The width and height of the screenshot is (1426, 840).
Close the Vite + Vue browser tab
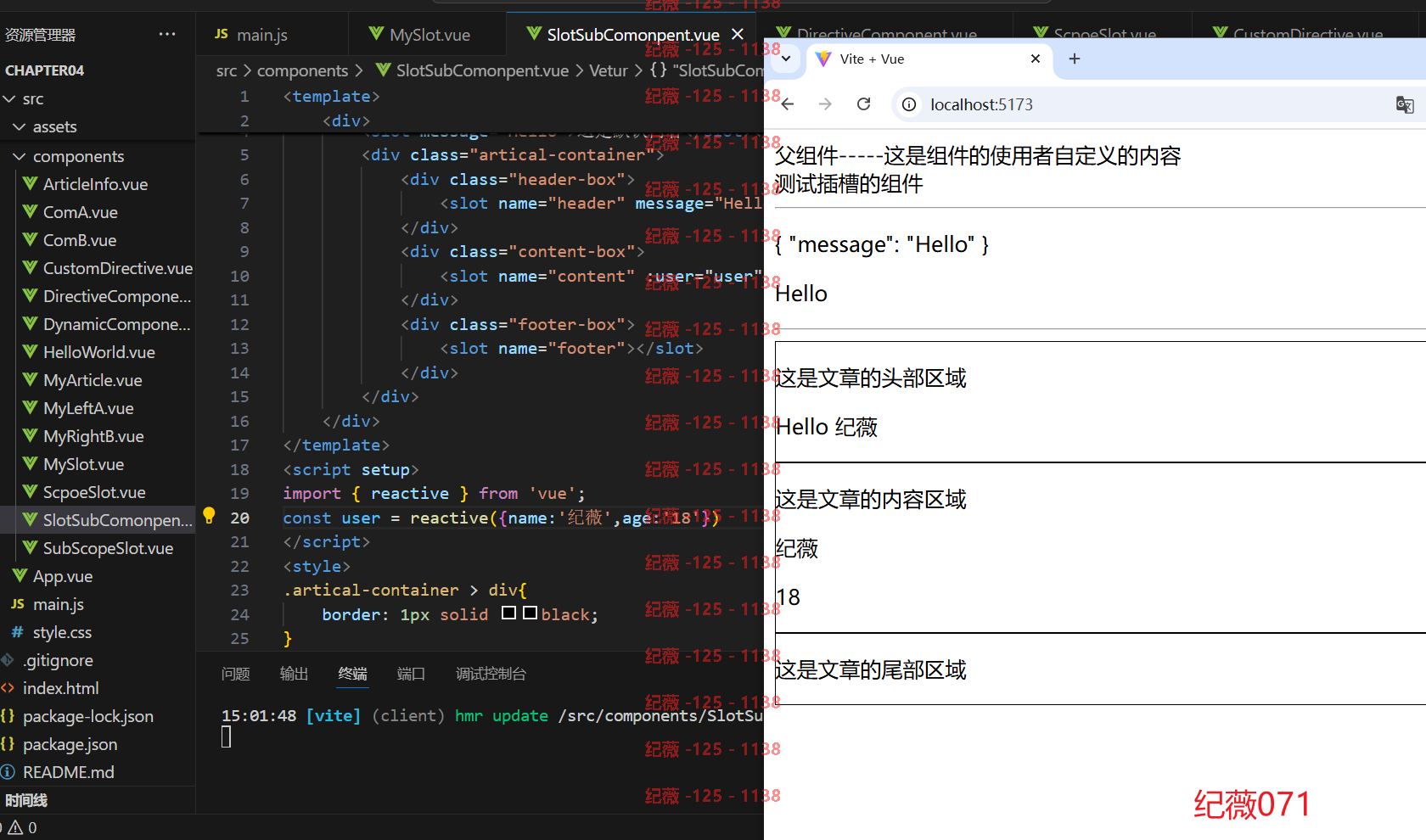1036,59
